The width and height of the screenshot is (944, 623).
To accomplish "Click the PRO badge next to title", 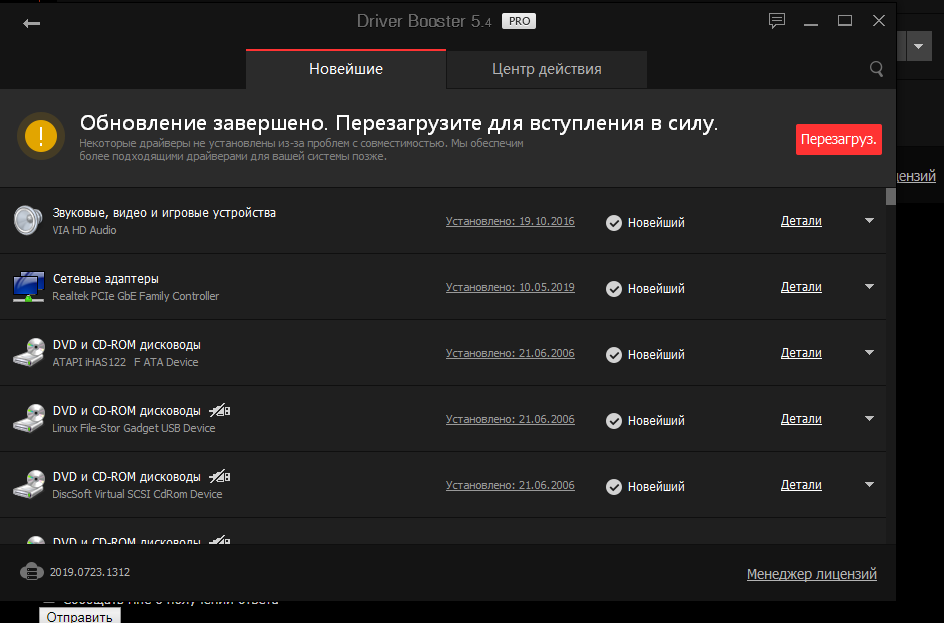I will click(519, 21).
